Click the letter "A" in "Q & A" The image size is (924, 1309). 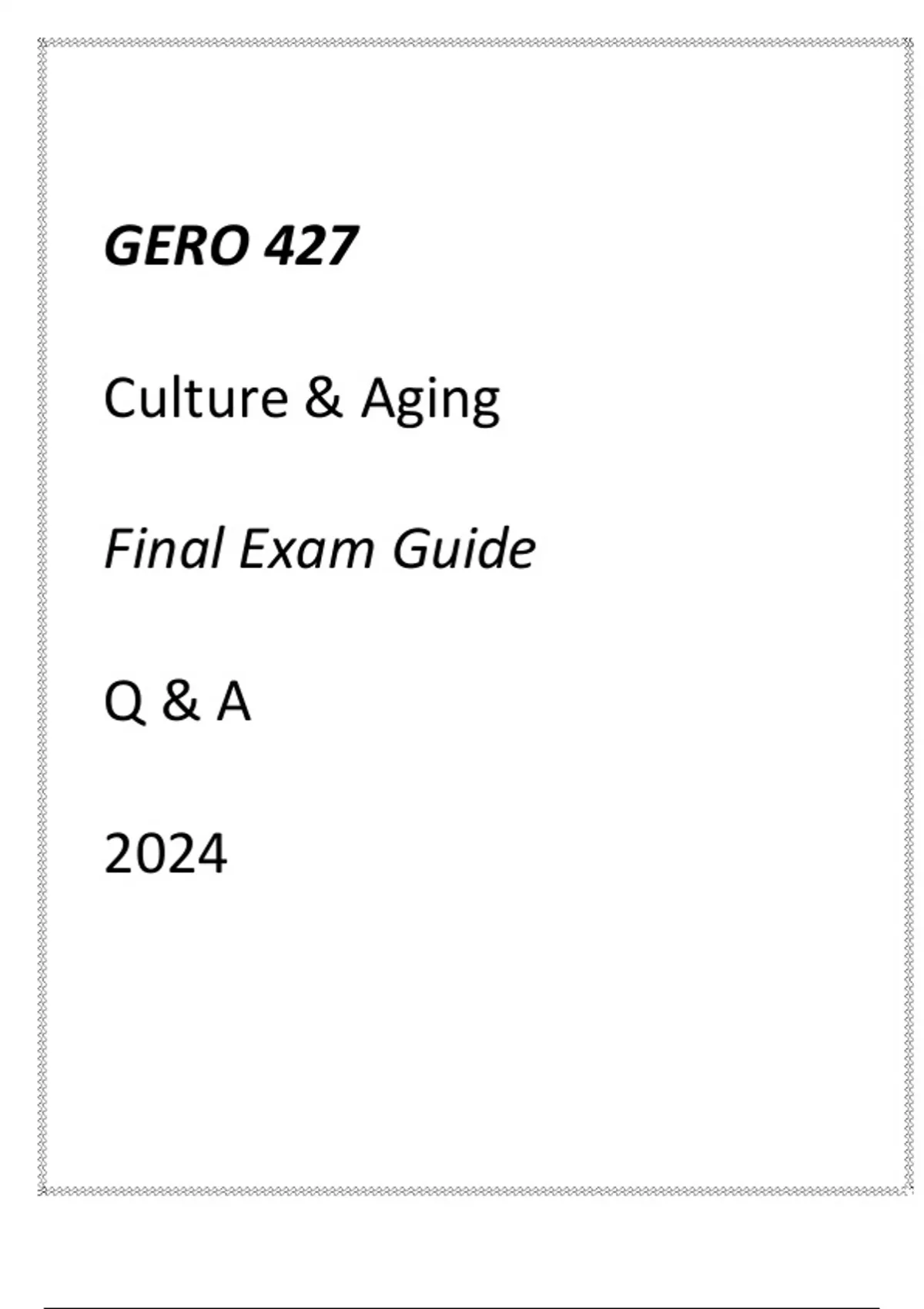[x=233, y=701]
